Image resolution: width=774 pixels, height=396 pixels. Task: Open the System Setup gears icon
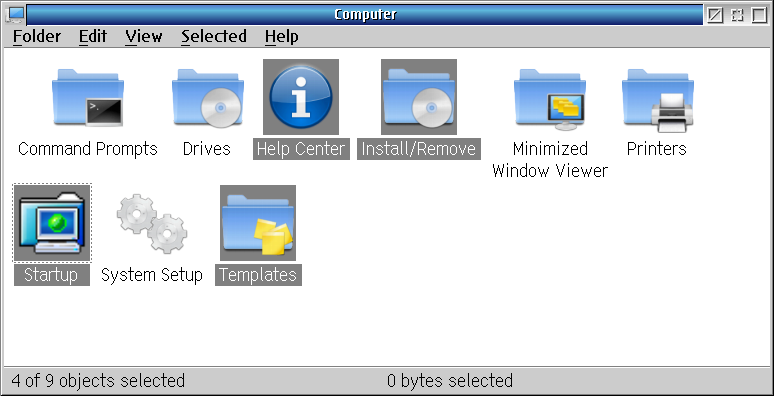click(152, 224)
